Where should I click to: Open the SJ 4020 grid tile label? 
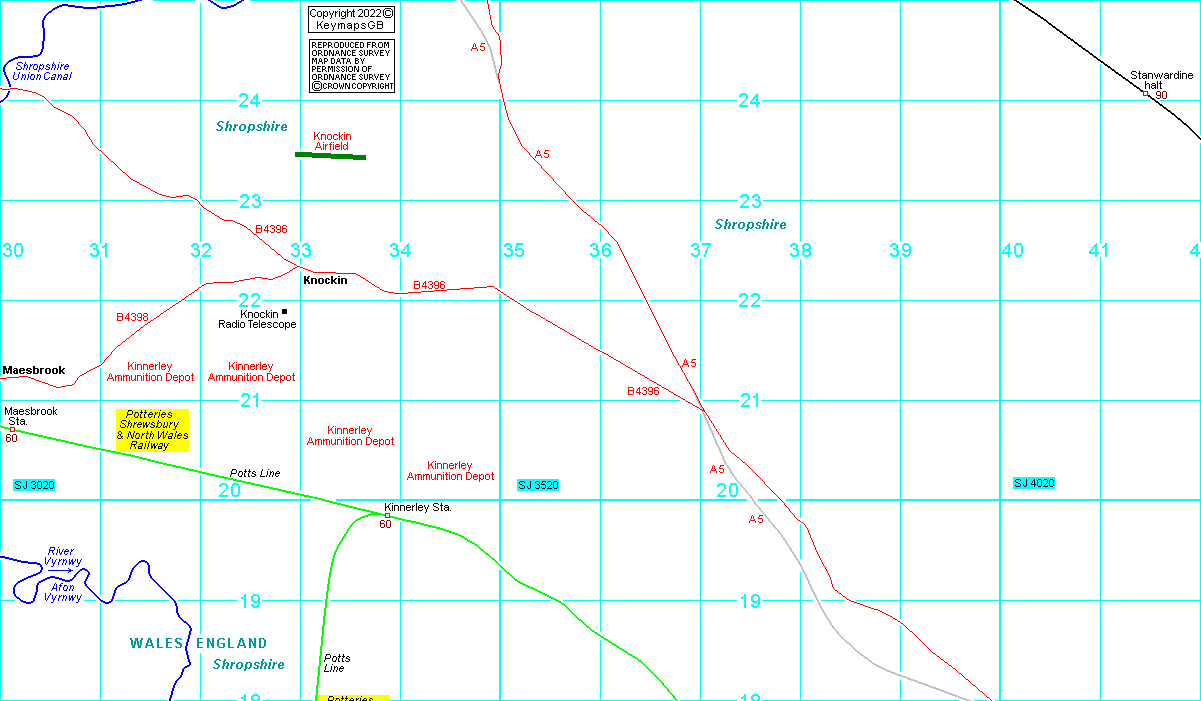[x=1034, y=483]
